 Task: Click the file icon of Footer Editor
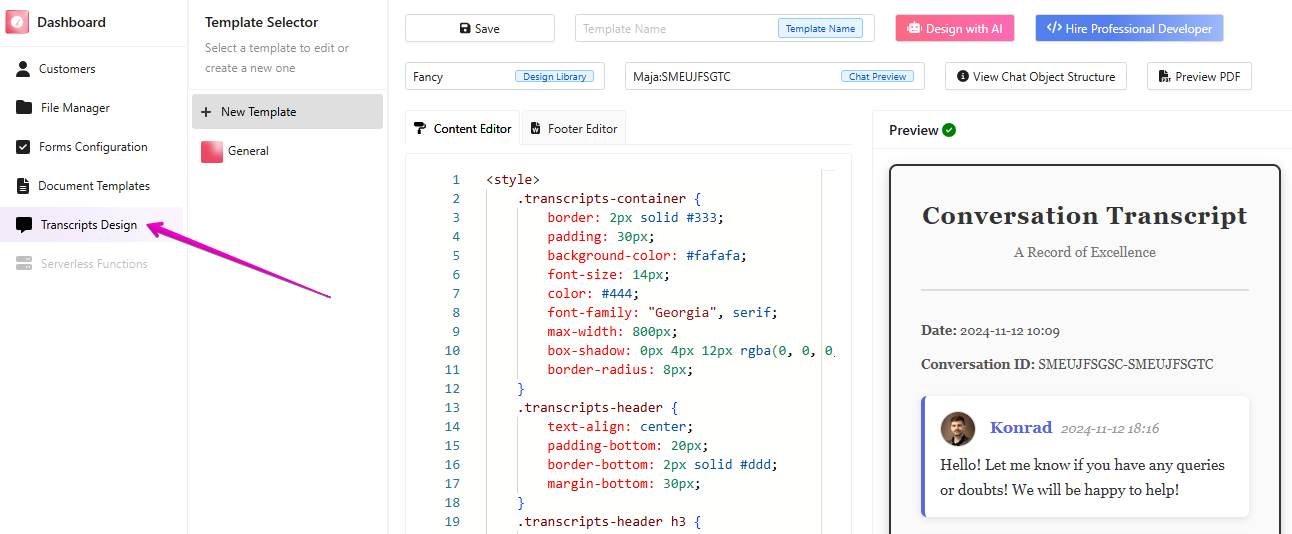[536, 128]
